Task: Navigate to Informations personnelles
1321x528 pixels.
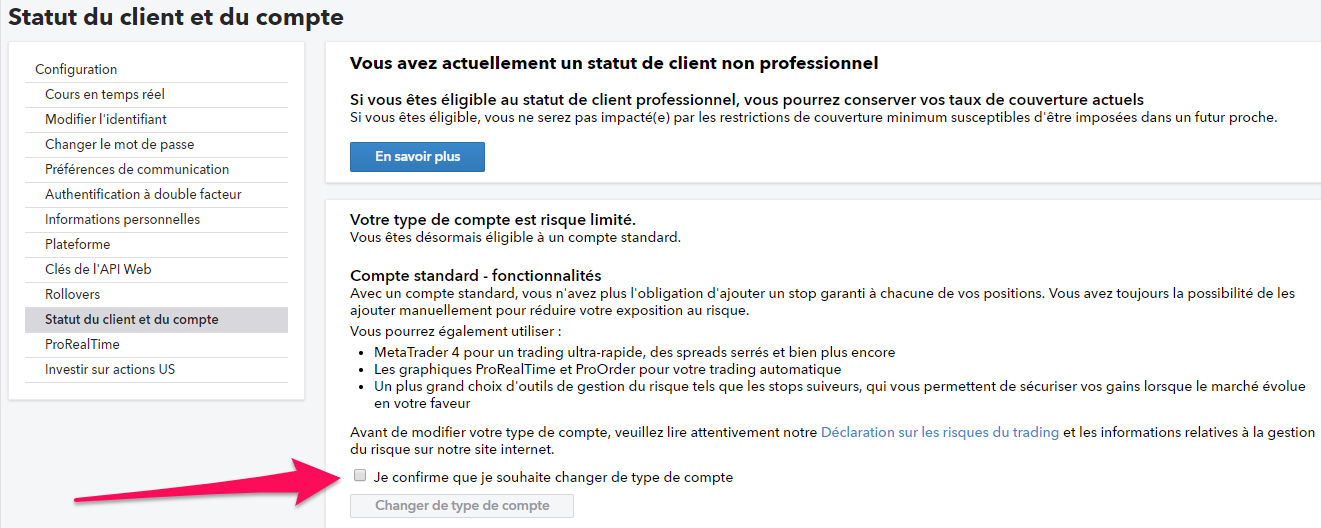Action: tap(122, 219)
